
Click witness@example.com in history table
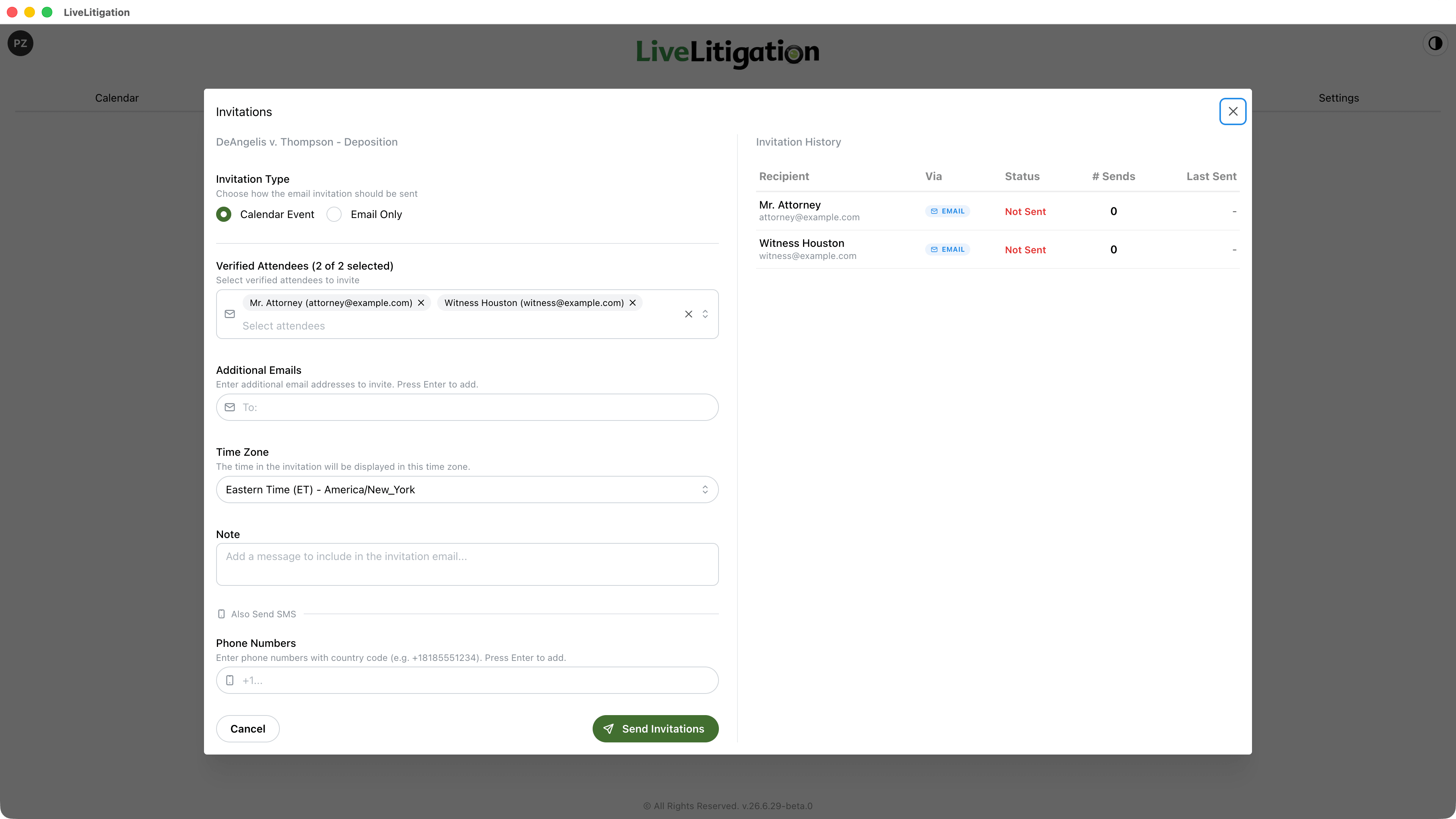[x=808, y=256]
